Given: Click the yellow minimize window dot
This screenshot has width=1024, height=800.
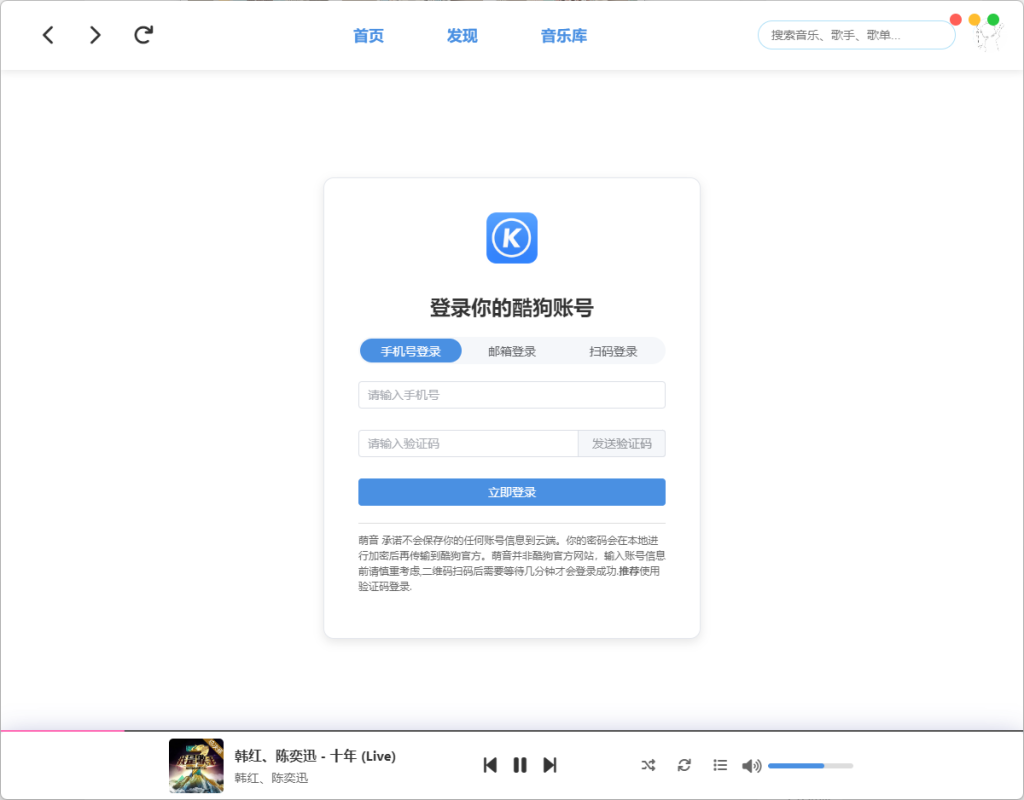Looking at the screenshot, I should point(974,20).
